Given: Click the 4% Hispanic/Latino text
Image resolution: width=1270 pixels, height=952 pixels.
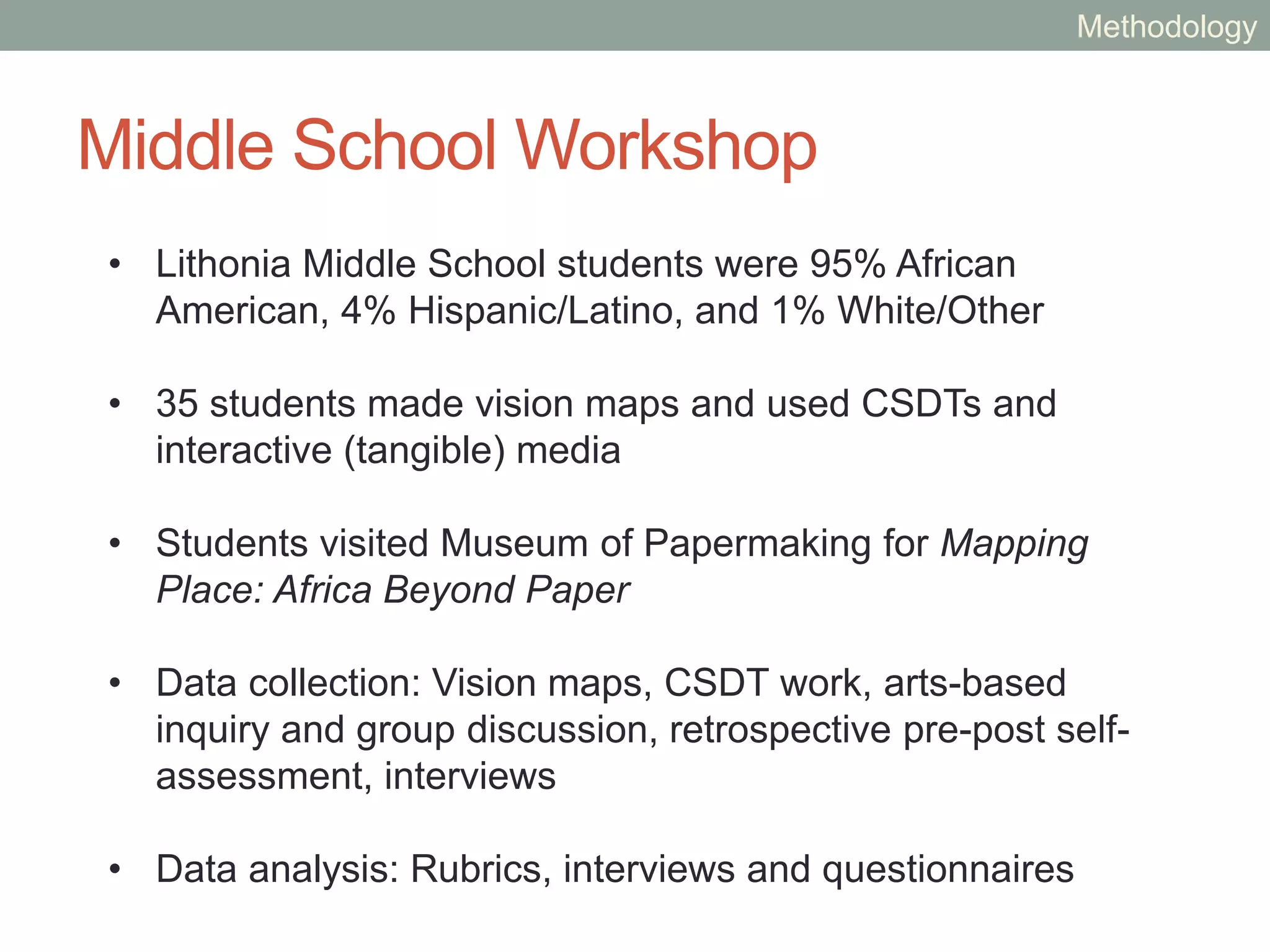Looking at the screenshot, I should pos(507,311).
